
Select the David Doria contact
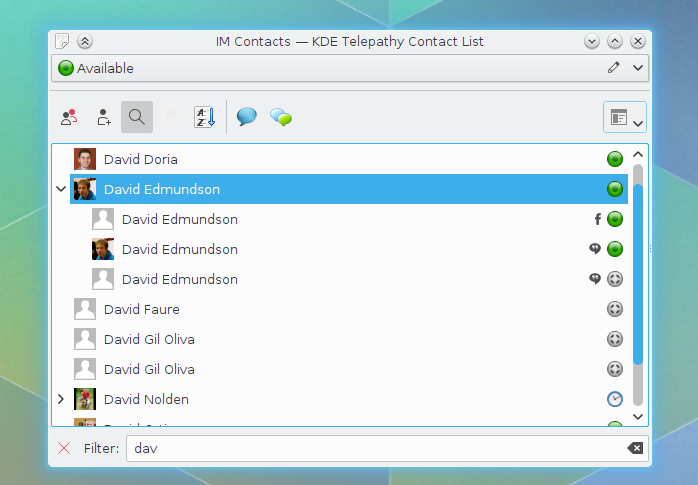(x=349, y=159)
